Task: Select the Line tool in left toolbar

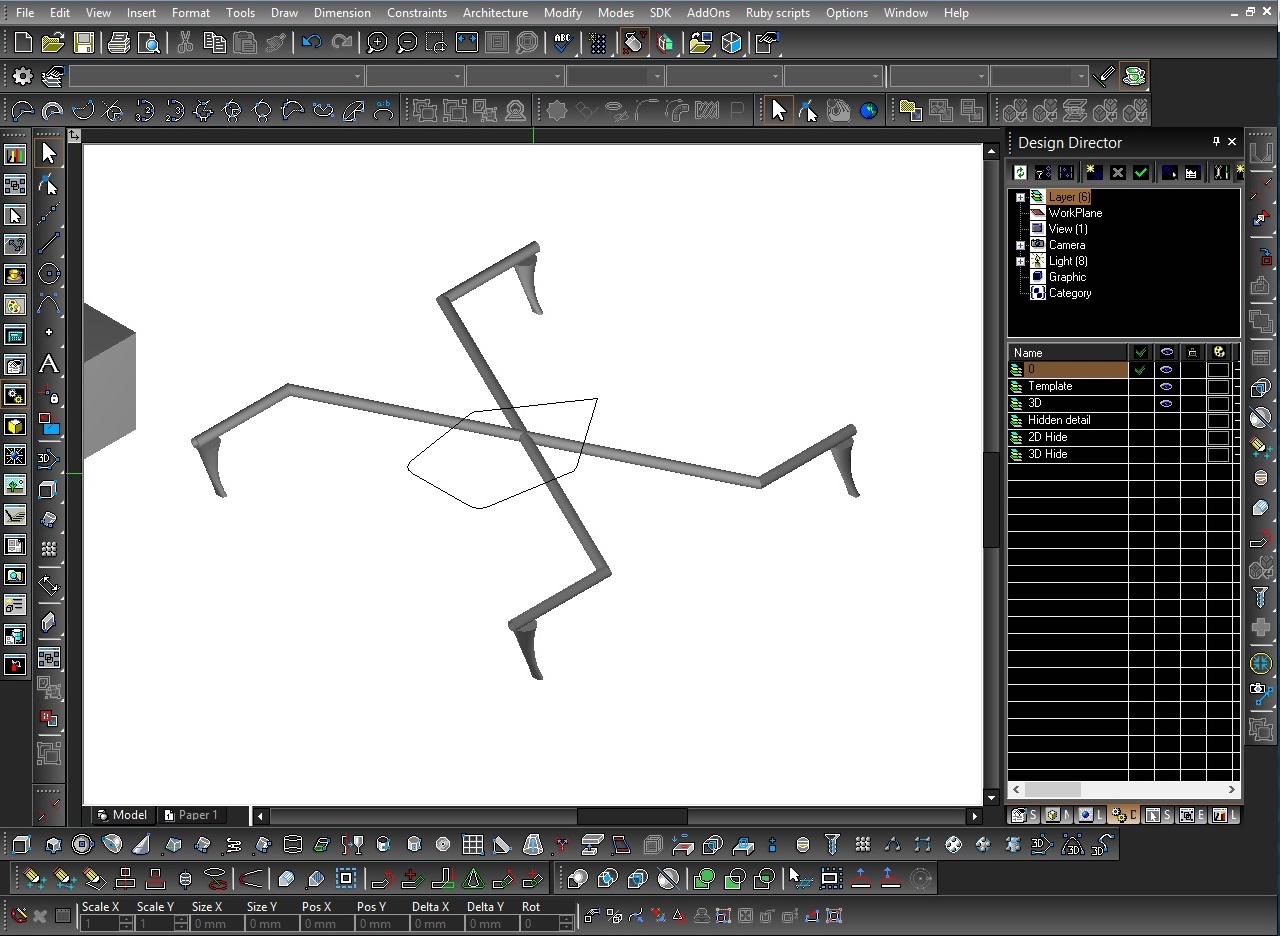Action: coord(48,244)
